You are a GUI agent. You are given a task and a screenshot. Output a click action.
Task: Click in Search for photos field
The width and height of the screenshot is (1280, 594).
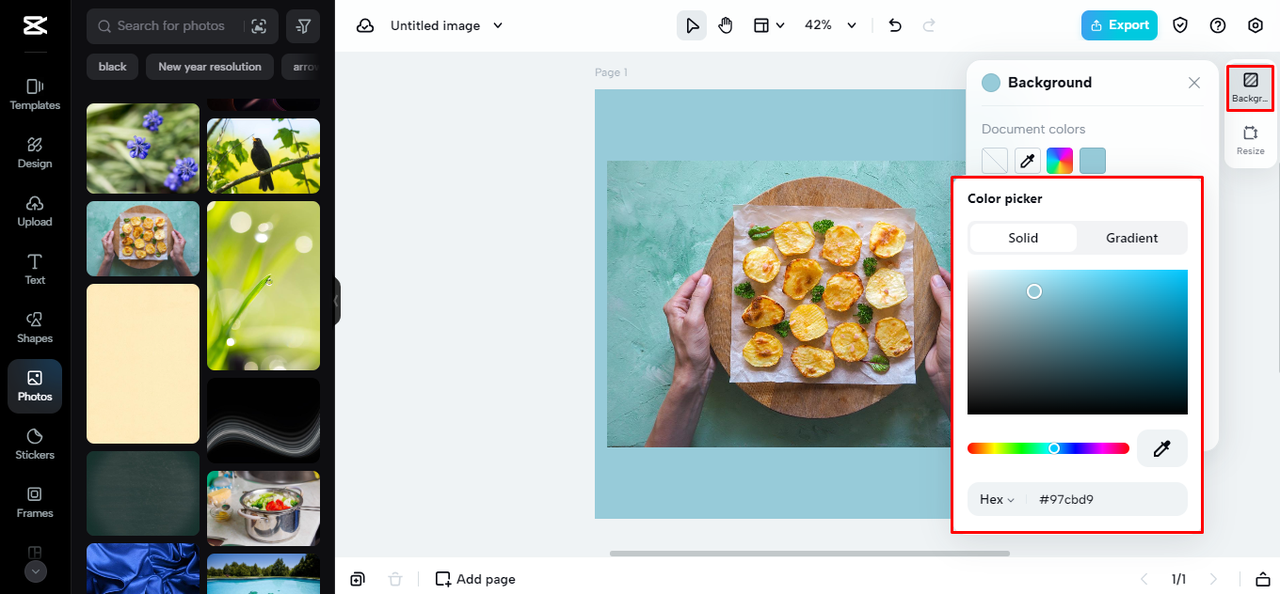[170, 26]
